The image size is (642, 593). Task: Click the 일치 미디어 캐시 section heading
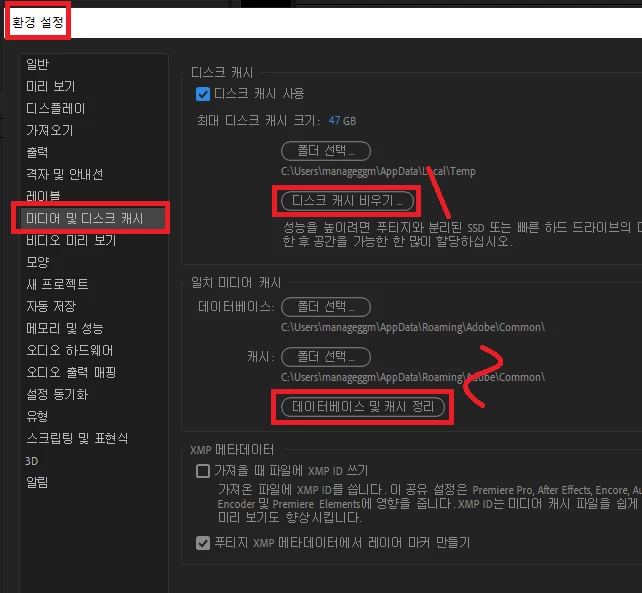(x=236, y=283)
